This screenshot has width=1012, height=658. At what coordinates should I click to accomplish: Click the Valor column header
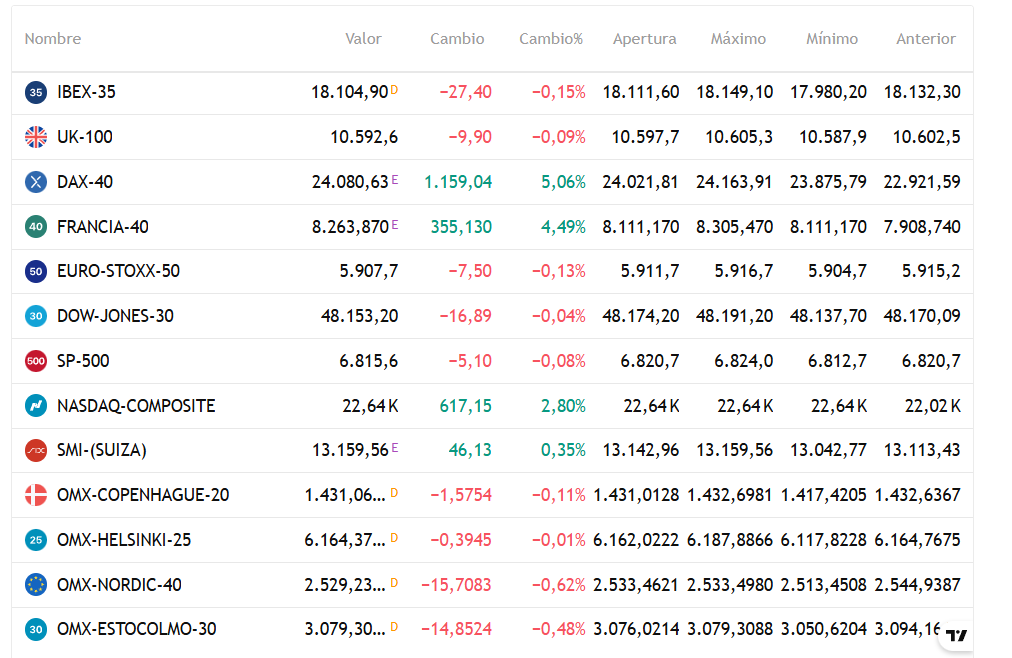pyautogui.click(x=363, y=39)
